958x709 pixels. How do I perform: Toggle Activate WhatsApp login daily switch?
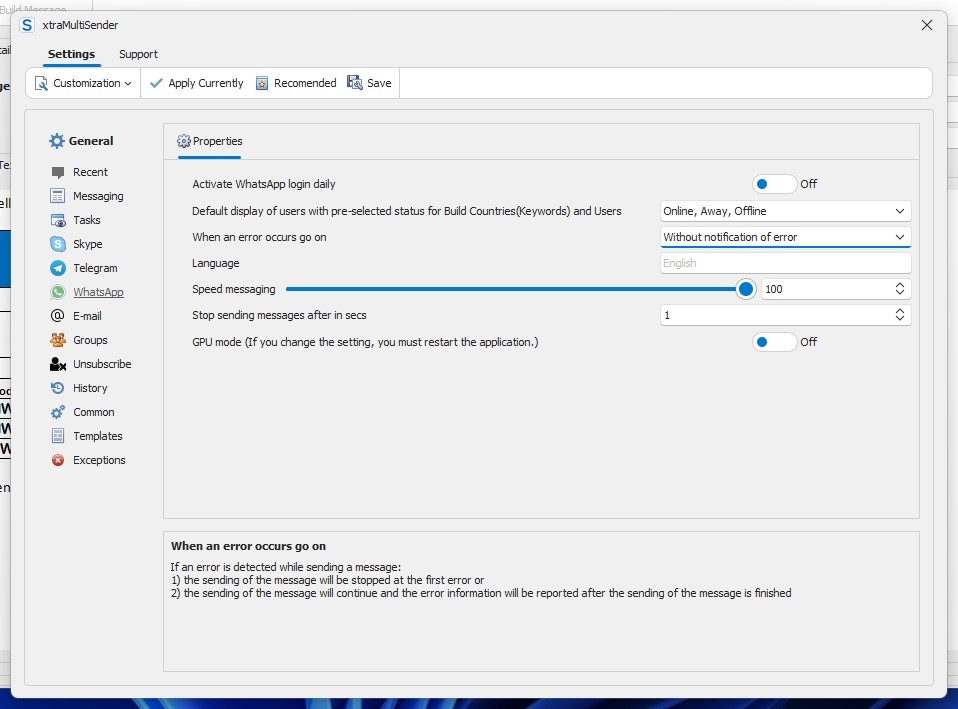(x=774, y=184)
